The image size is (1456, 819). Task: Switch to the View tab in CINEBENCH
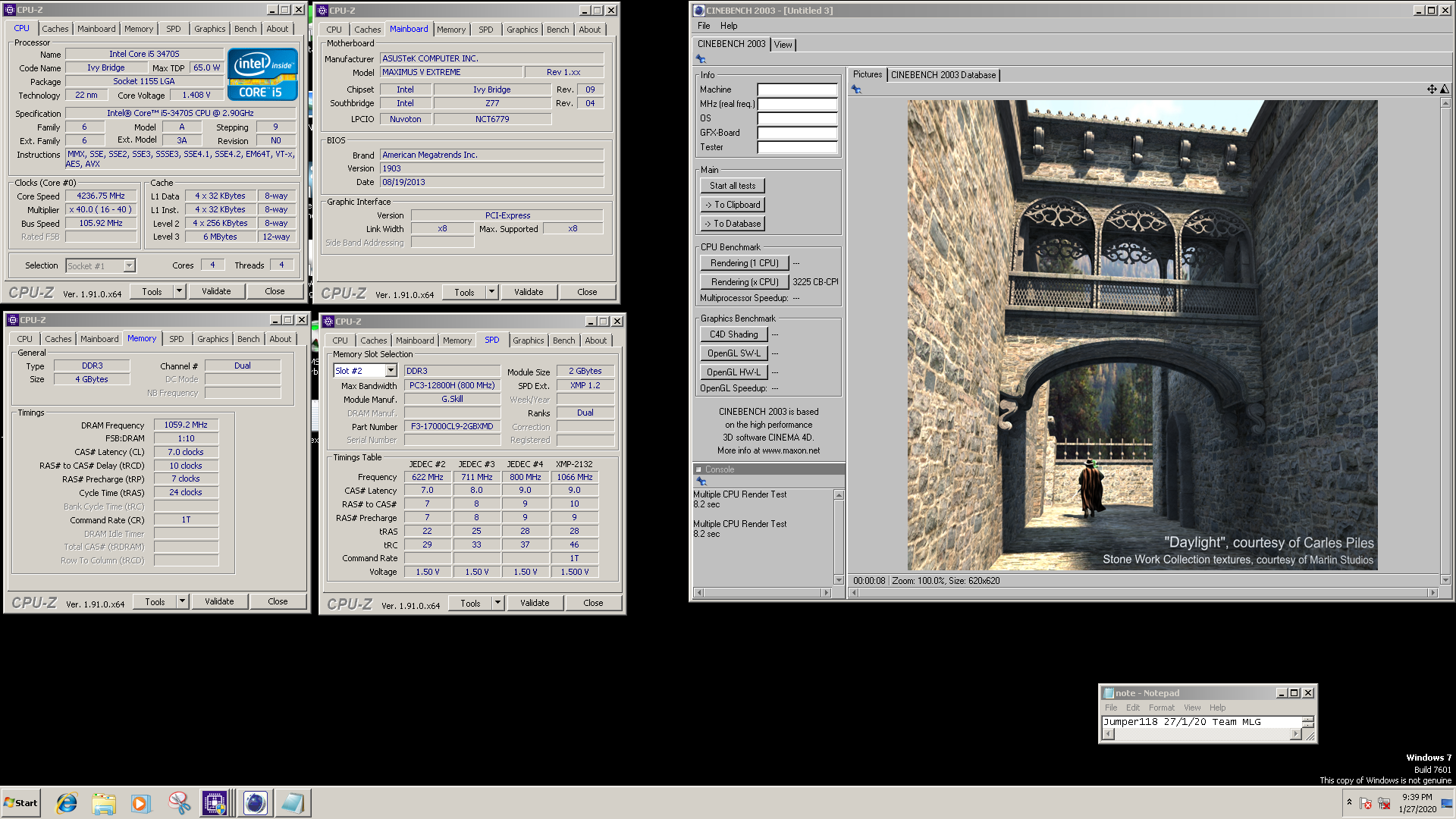click(783, 45)
